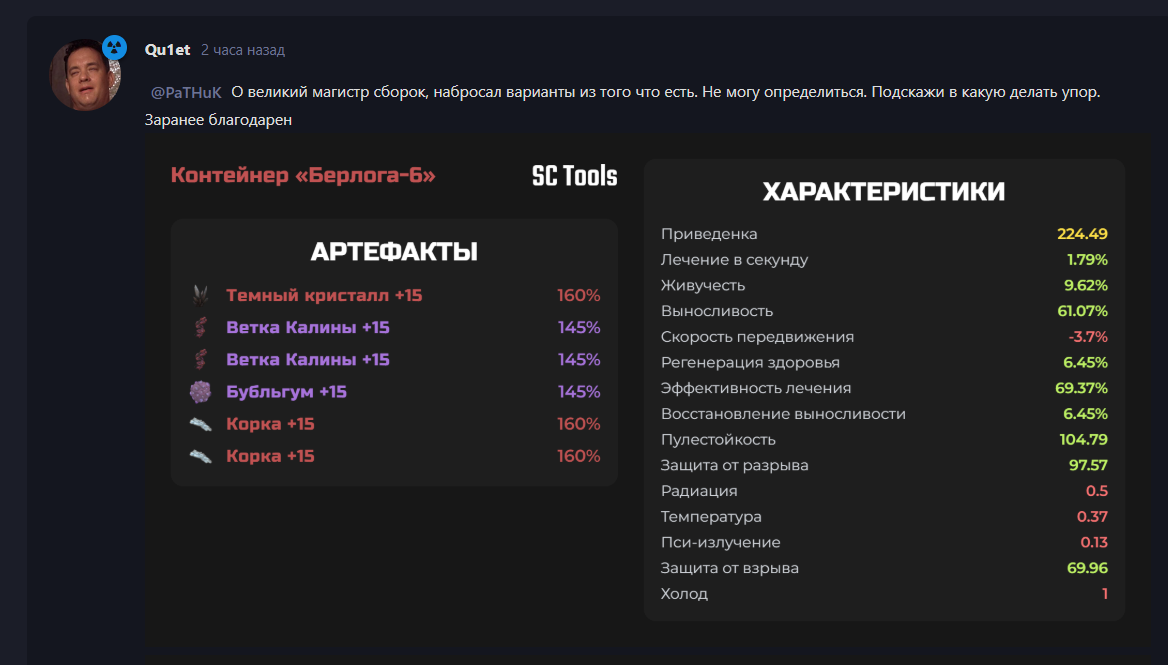Click the first Корка artifact icon

[200, 424]
